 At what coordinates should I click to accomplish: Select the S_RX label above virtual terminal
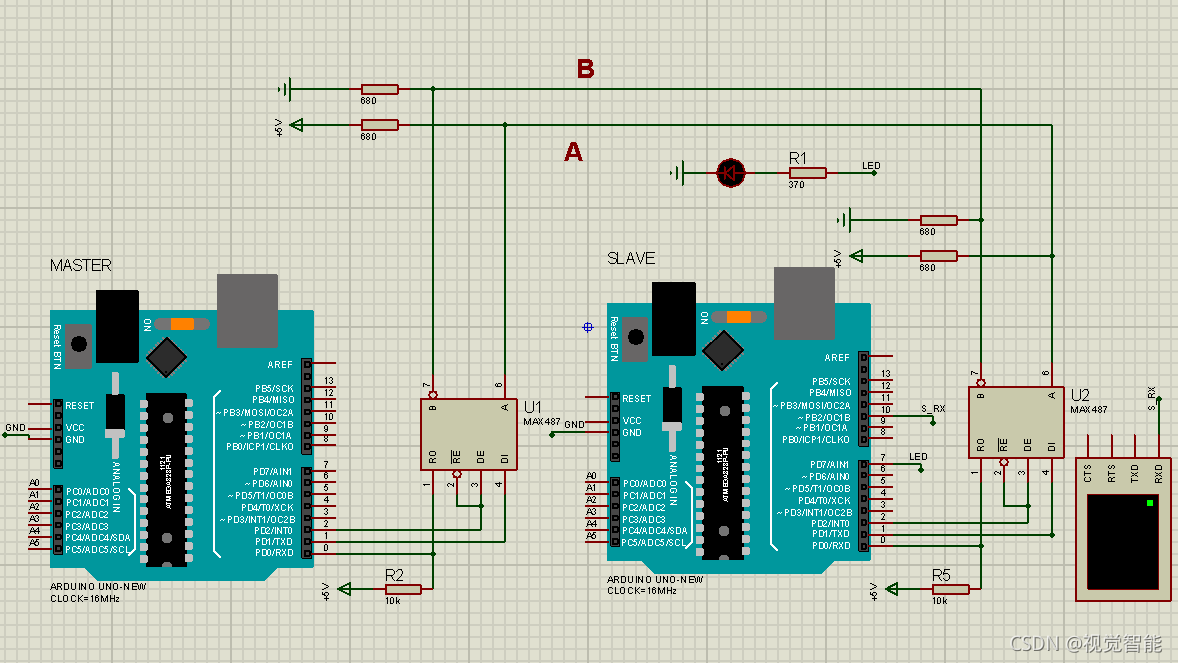pos(1151,398)
